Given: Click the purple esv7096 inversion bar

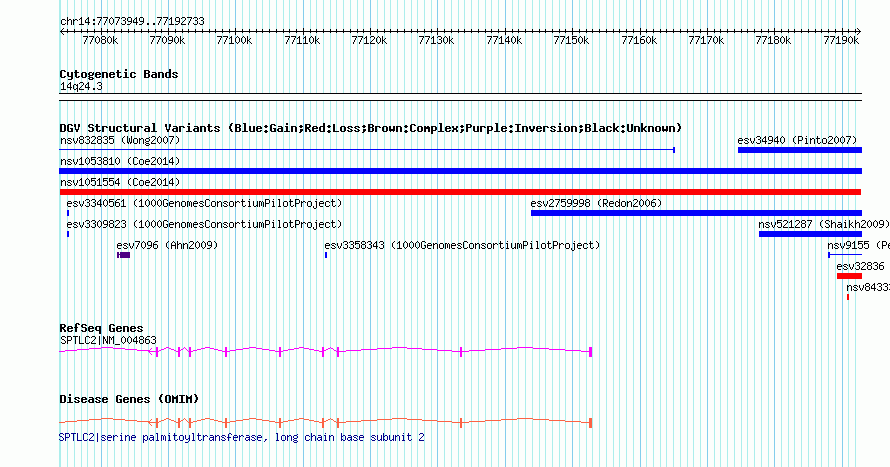Looking at the screenshot, I should click(x=124, y=255).
